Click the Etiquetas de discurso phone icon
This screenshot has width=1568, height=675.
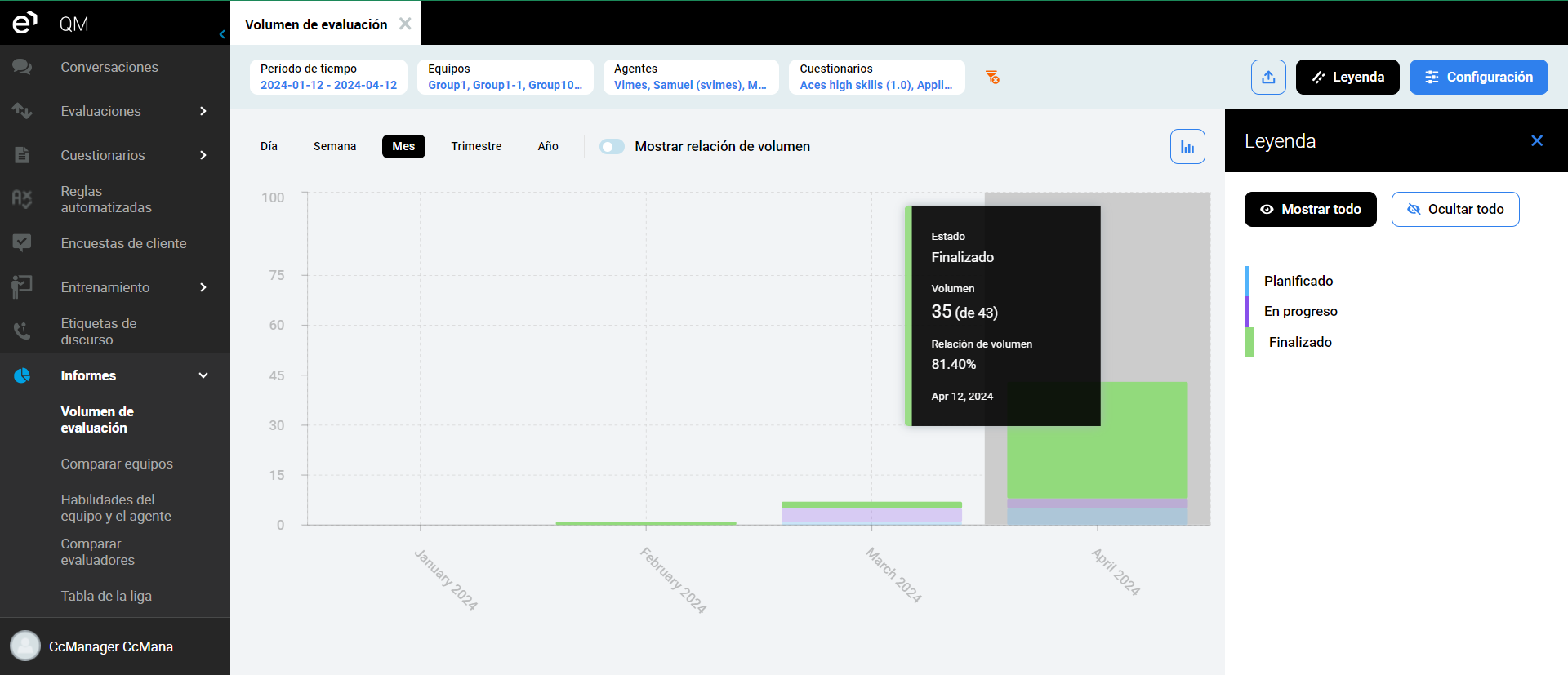coord(22,331)
